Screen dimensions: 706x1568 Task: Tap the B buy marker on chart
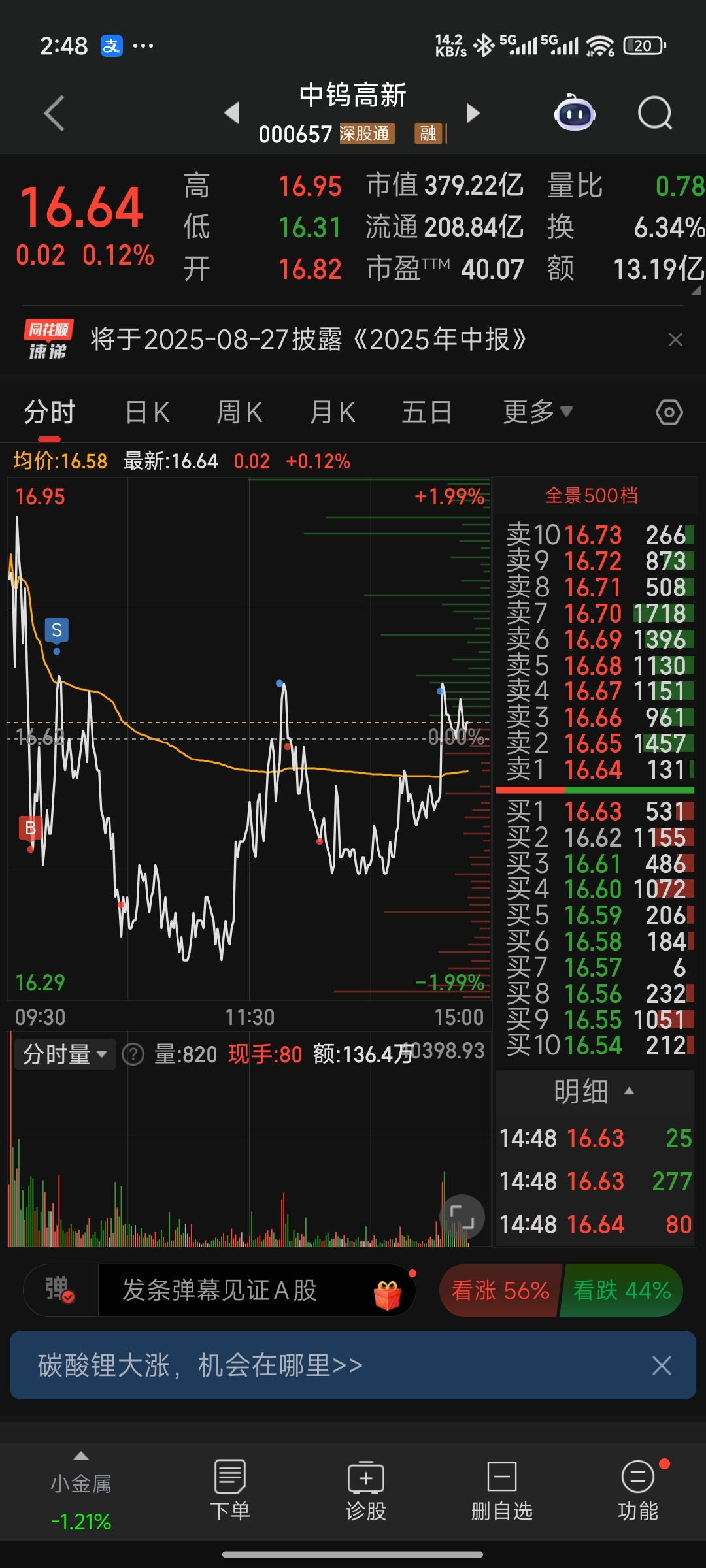pos(30,828)
